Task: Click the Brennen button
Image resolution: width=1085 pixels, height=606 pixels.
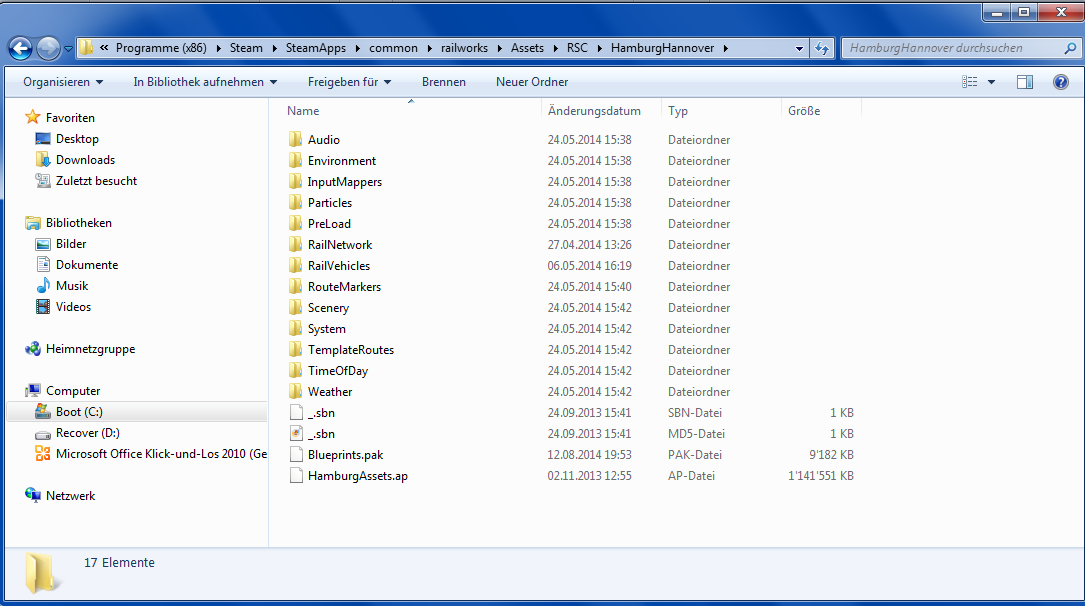Action: pyautogui.click(x=444, y=82)
